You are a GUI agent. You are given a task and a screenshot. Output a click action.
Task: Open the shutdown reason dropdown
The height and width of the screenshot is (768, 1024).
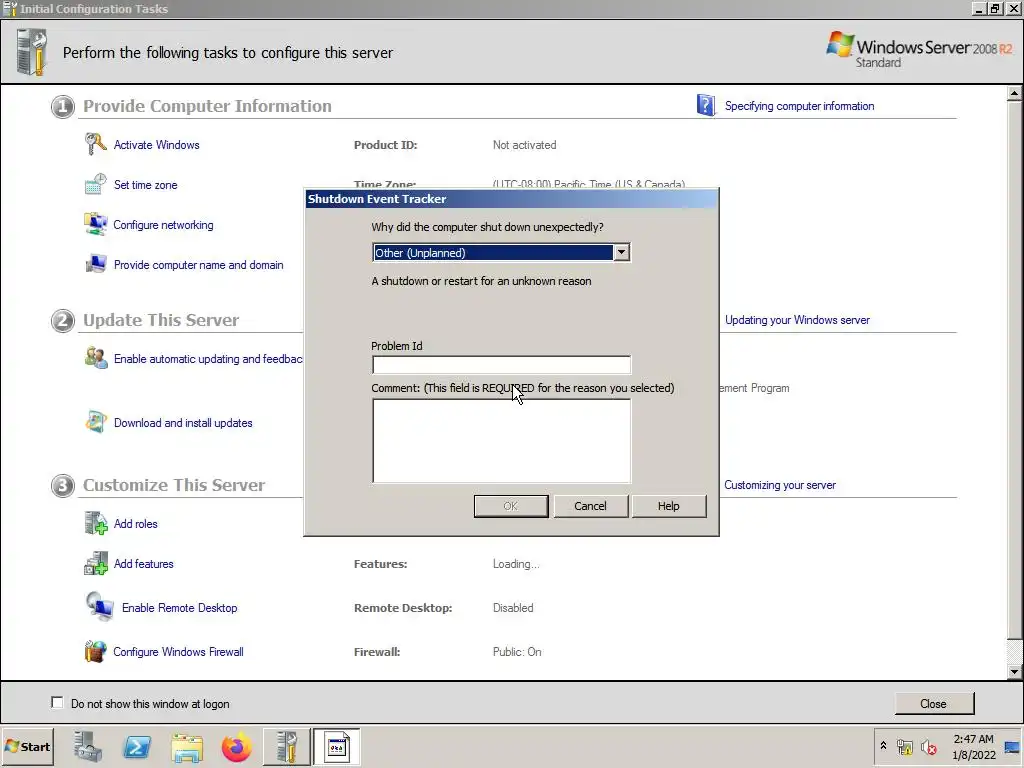[622, 252]
